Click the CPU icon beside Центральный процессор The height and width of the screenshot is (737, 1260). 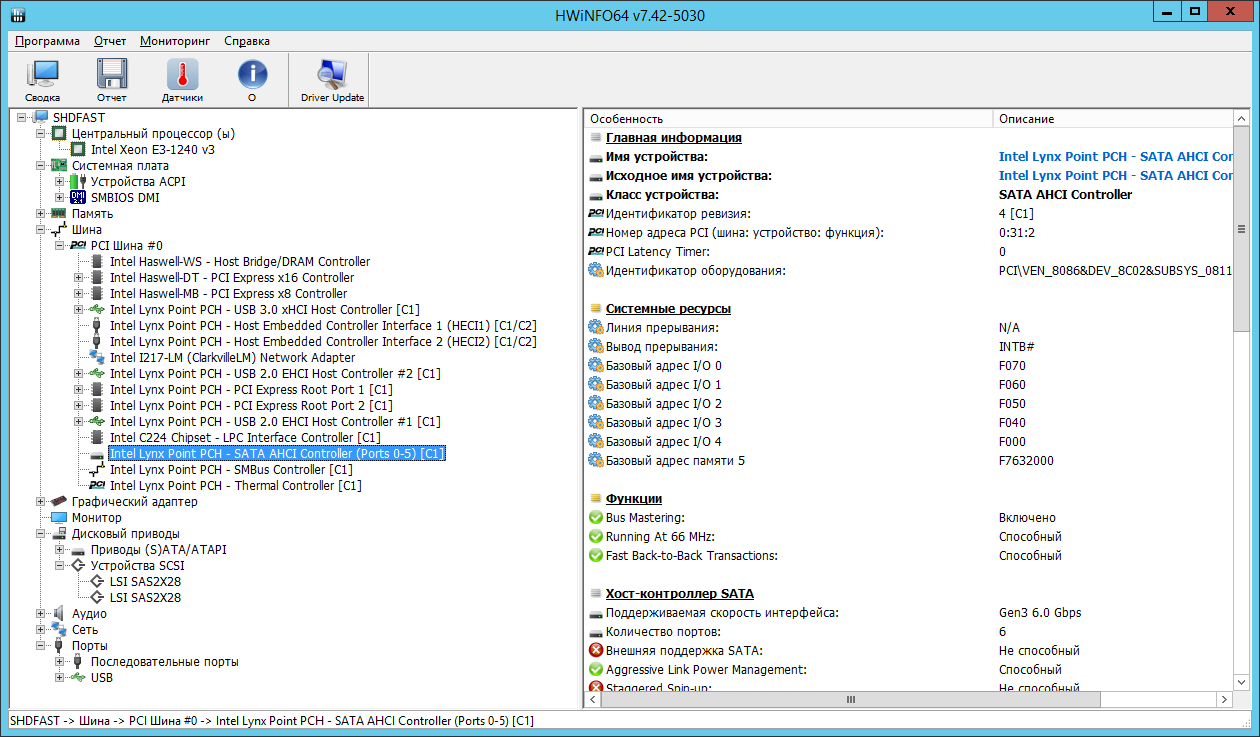(x=59, y=134)
